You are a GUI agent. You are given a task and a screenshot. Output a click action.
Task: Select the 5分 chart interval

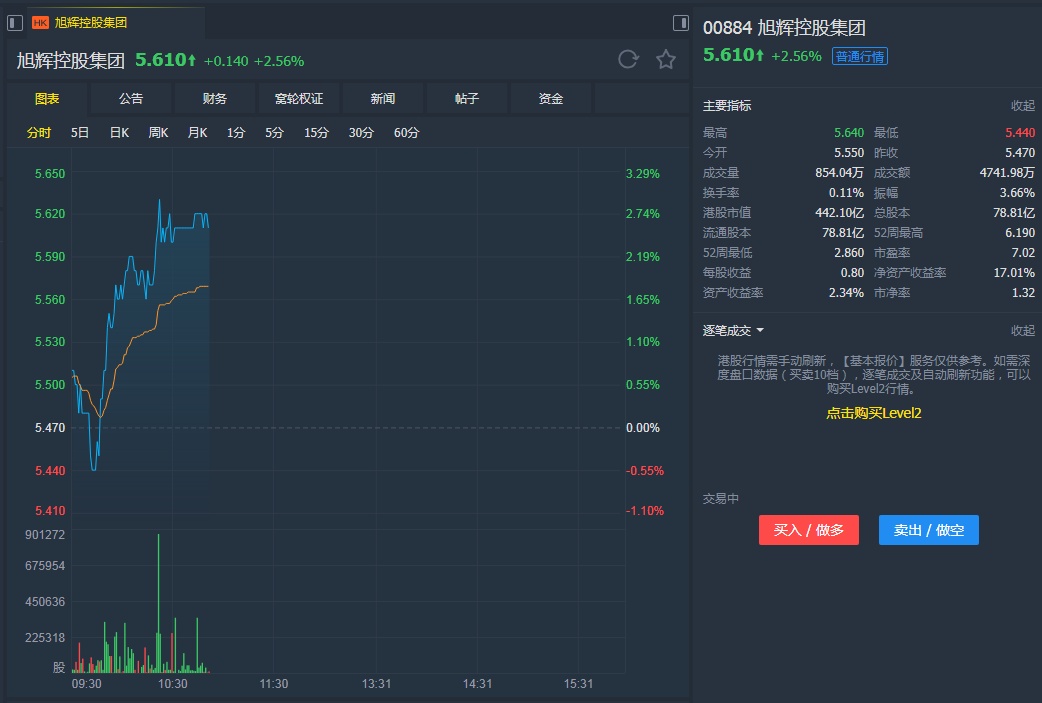274,133
